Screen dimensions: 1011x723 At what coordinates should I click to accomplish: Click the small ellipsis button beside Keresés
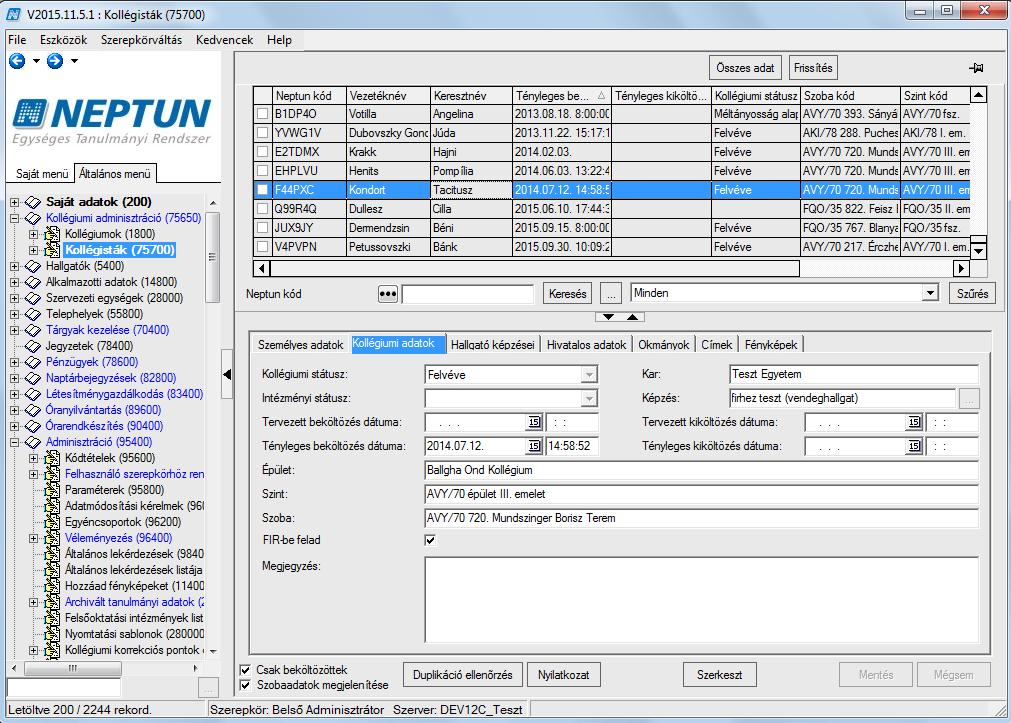[x=611, y=294]
